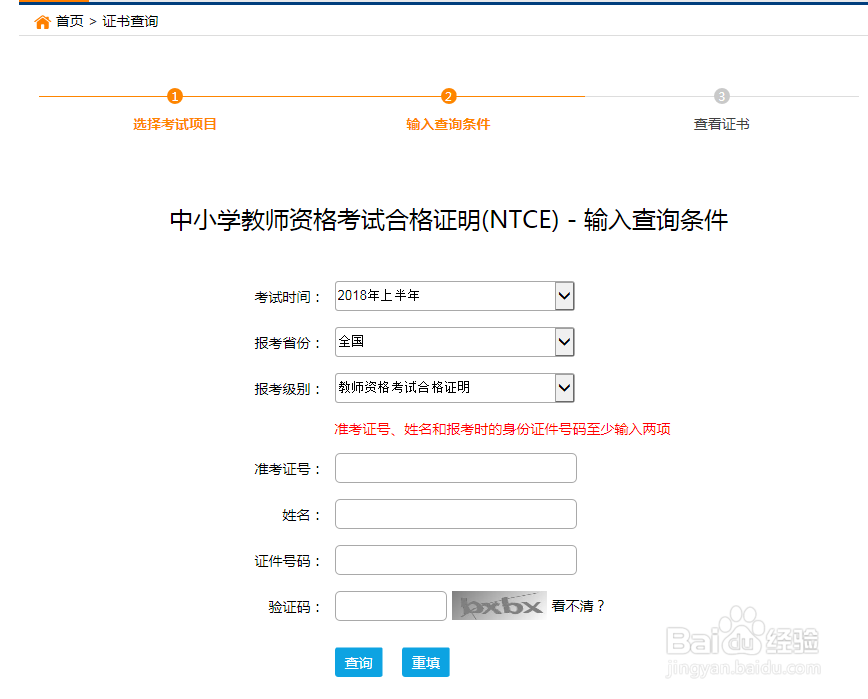Select the 首页 breadcrumb link

[x=69, y=20]
